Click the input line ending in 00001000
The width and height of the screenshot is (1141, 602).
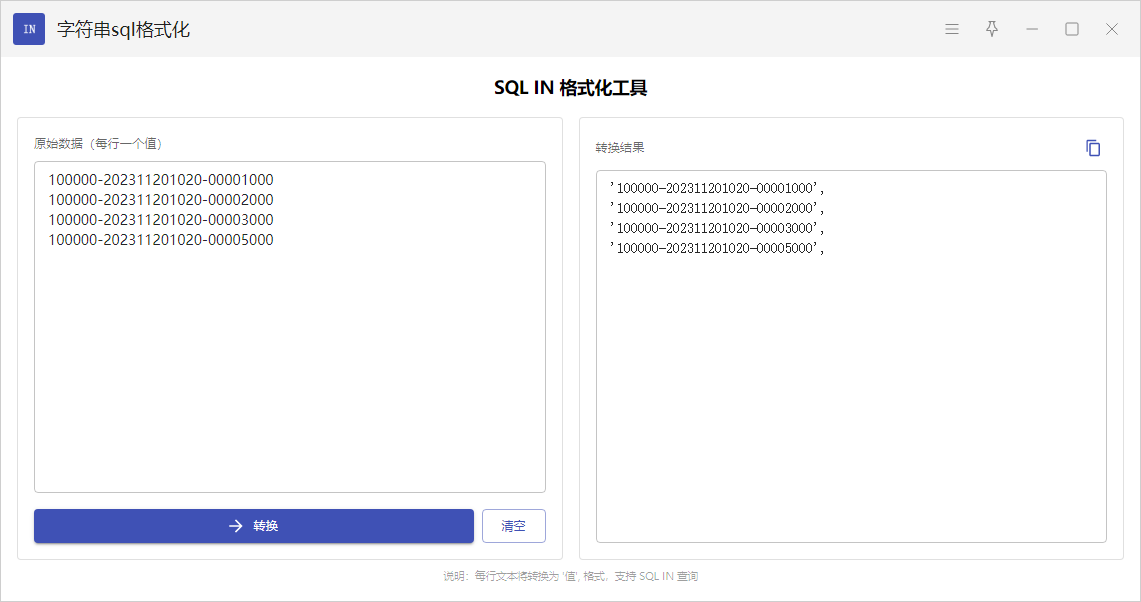pyautogui.click(x=161, y=180)
